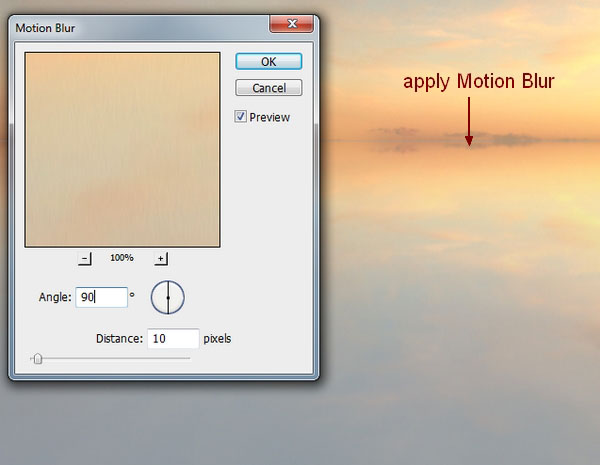This screenshot has height=465, width=600.
Task: Click the angle direction dial
Action: coord(168,297)
